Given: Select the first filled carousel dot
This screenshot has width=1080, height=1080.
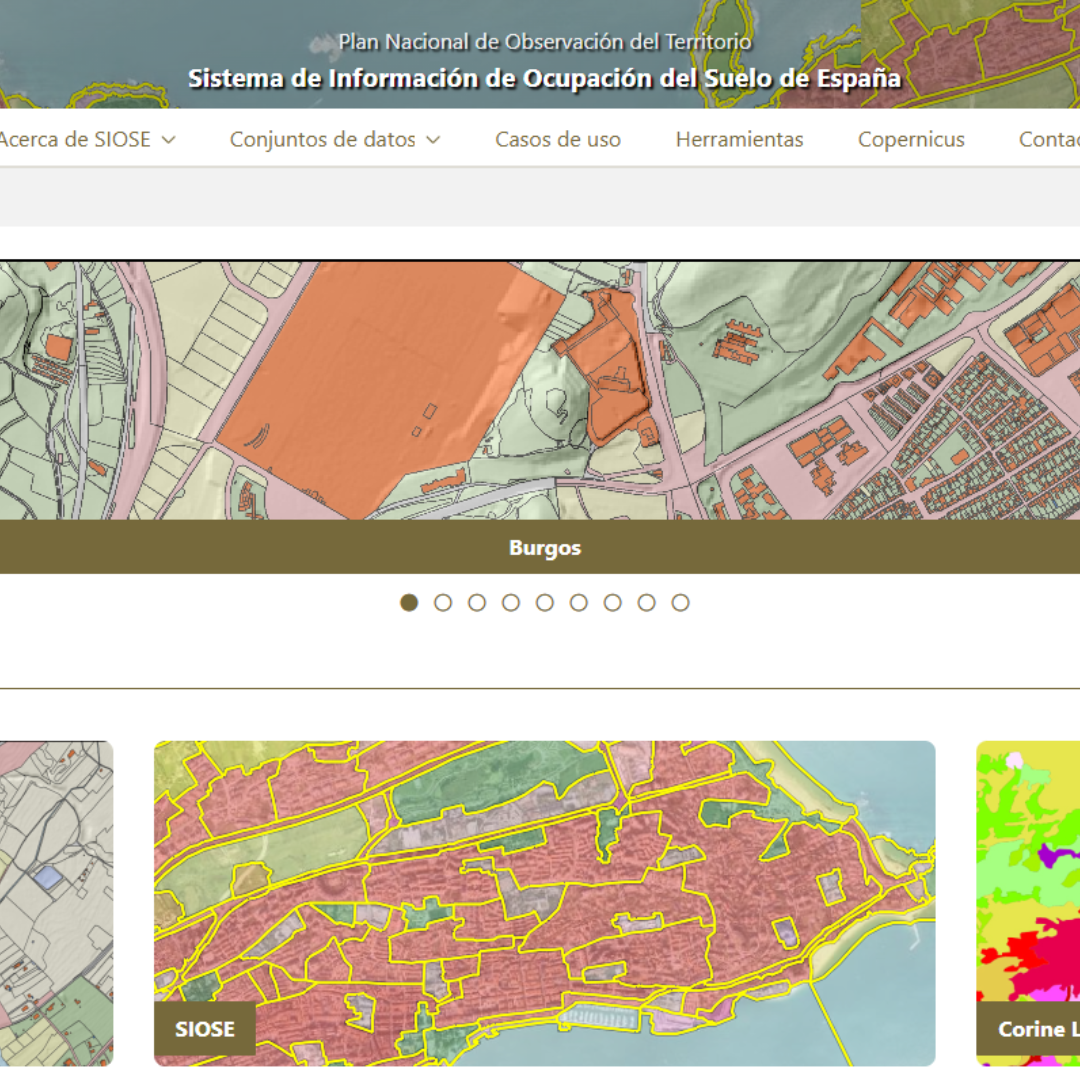Looking at the screenshot, I should [409, 603].
